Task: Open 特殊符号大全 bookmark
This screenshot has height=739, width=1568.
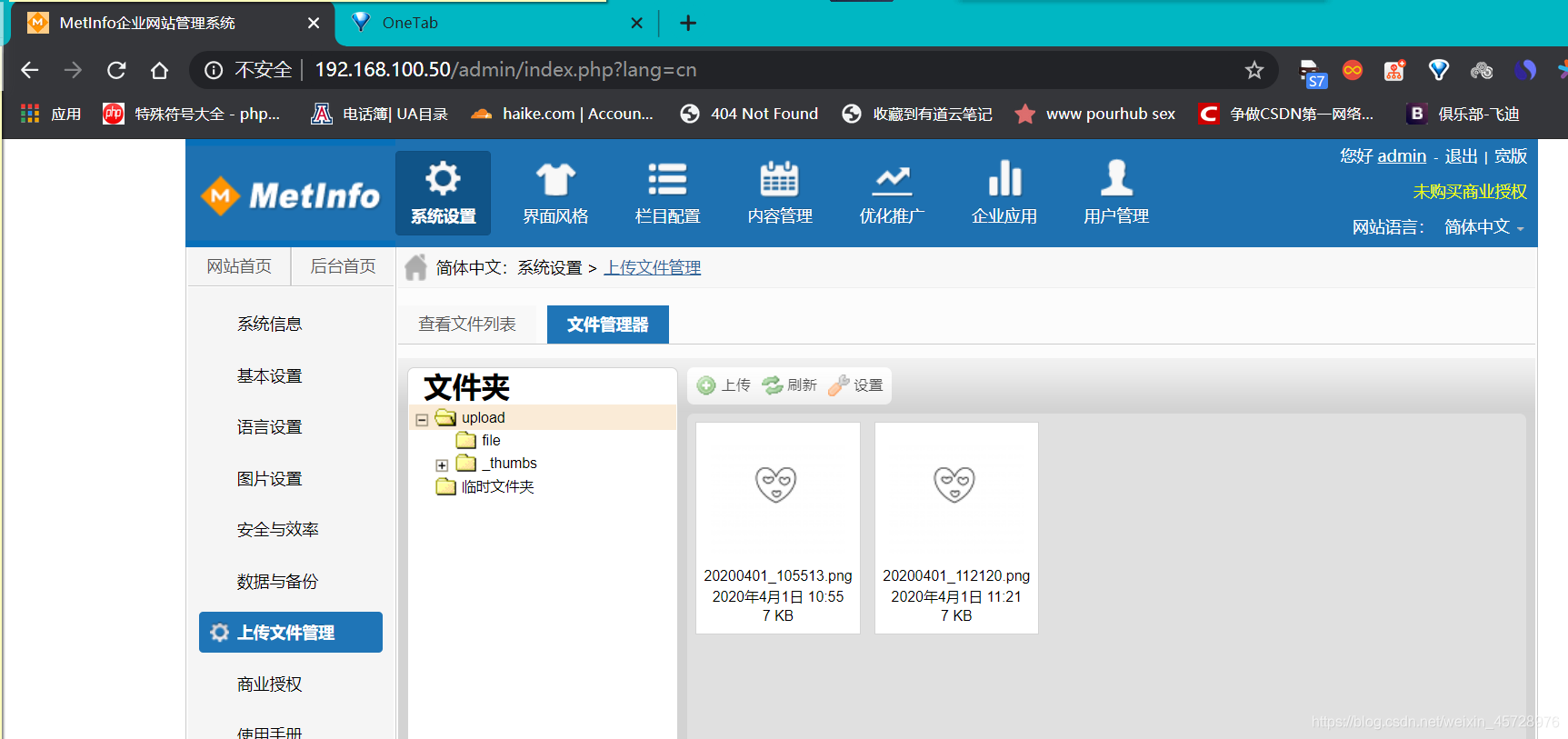Action: (x=192, y=114)
